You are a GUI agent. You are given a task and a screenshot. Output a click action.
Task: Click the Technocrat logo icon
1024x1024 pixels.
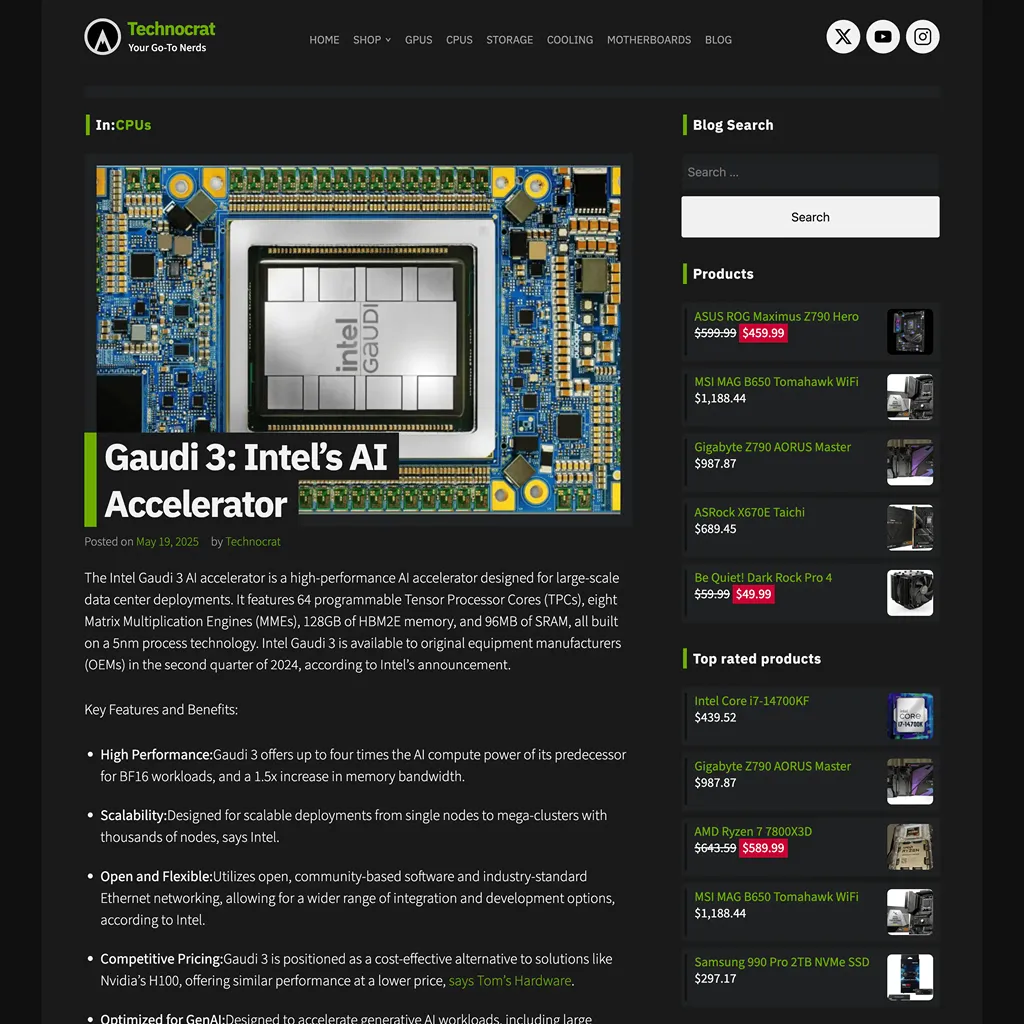coord(102,37)
